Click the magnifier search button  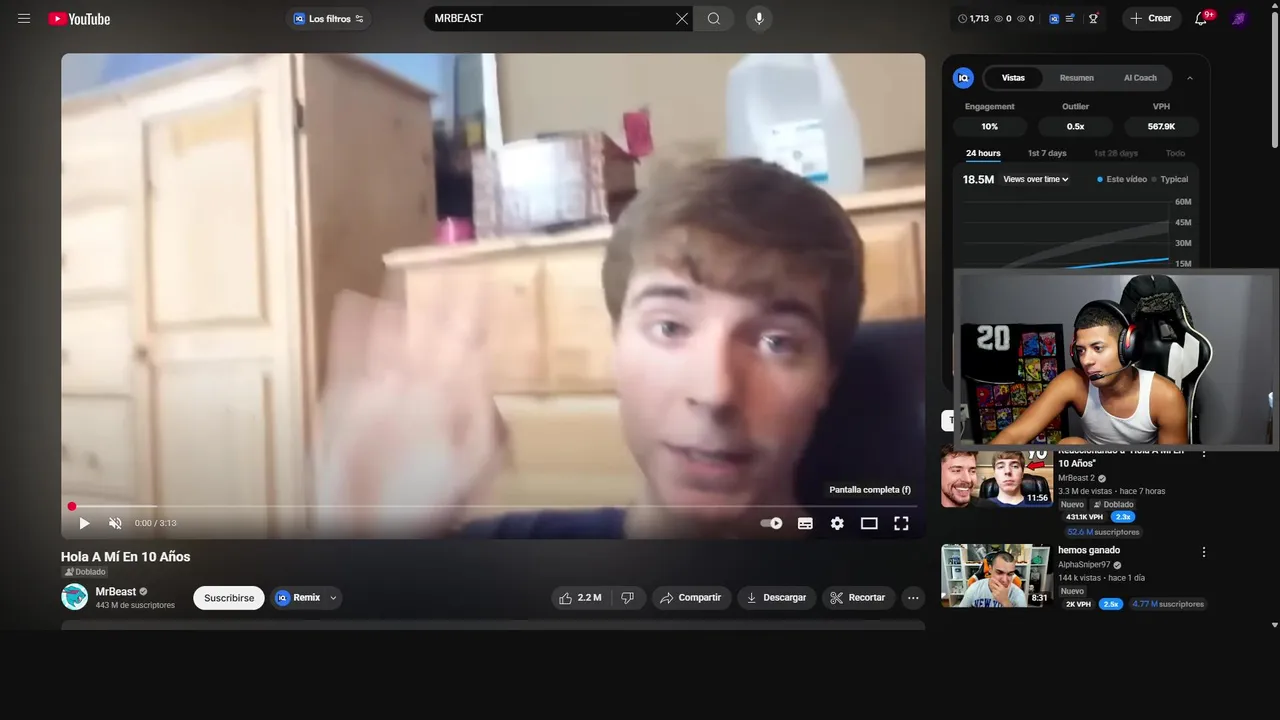pyautogui.click(x=714, y=19)
